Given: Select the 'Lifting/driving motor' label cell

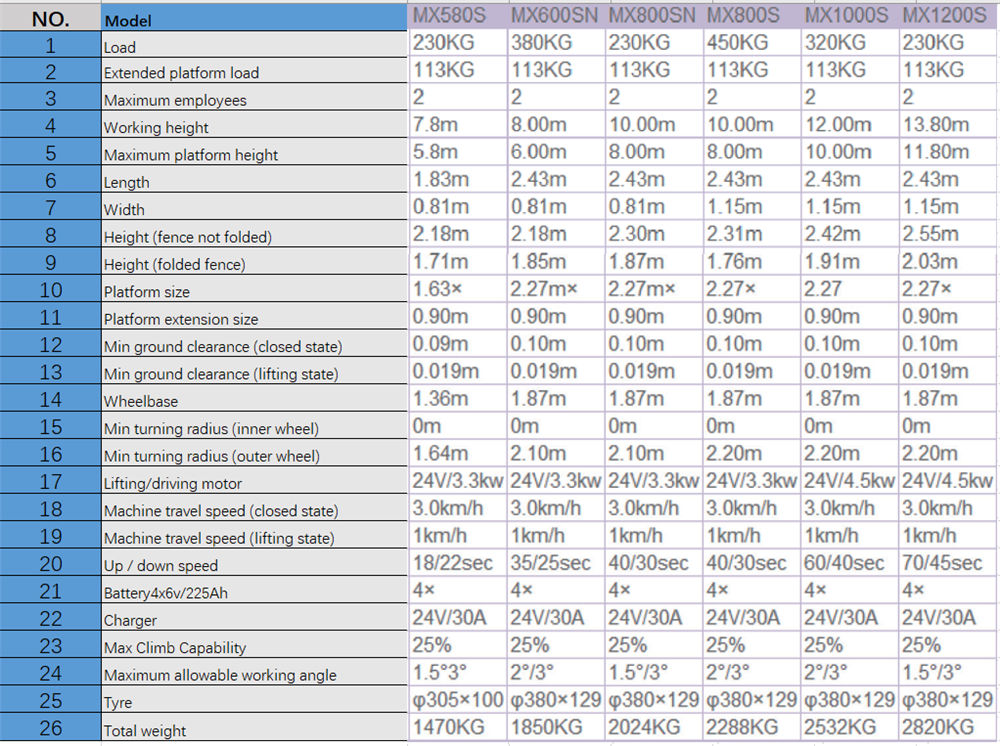Looking at the screenshot, I should click(x=254, y=483).
